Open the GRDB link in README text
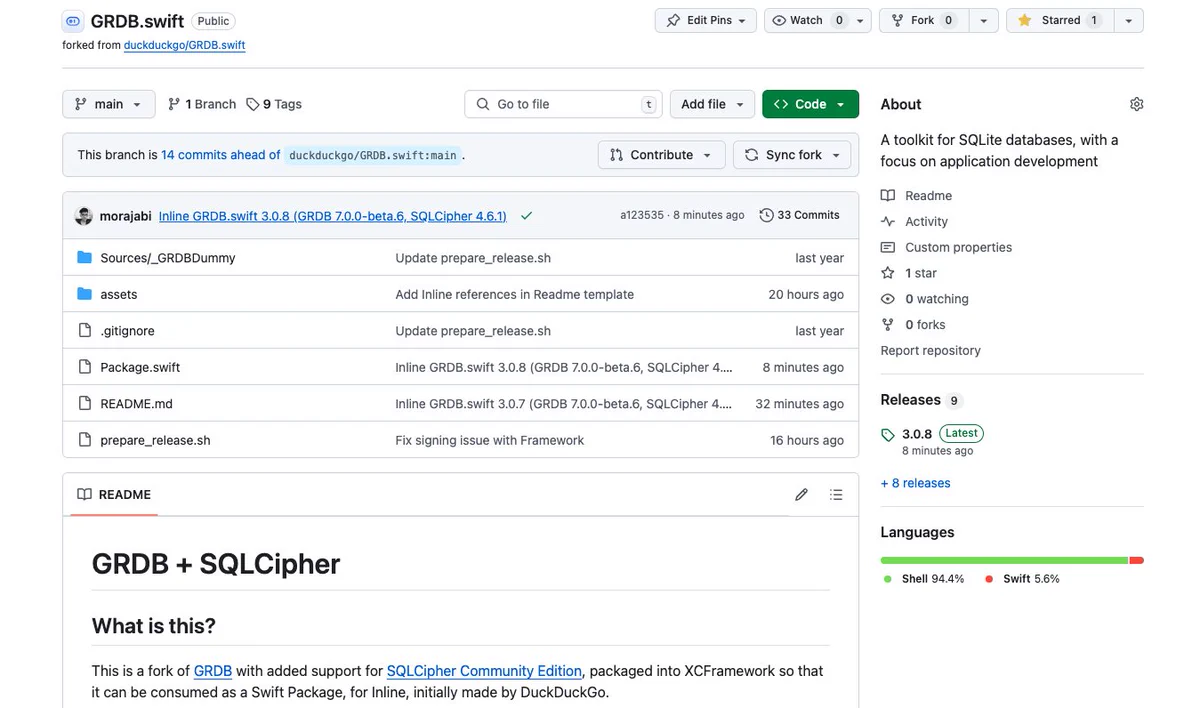 213,671
